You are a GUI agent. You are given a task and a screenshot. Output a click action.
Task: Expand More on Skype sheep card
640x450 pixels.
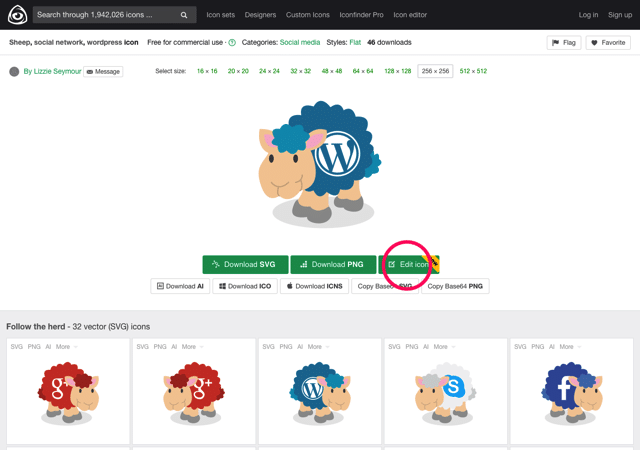point(444,347)
